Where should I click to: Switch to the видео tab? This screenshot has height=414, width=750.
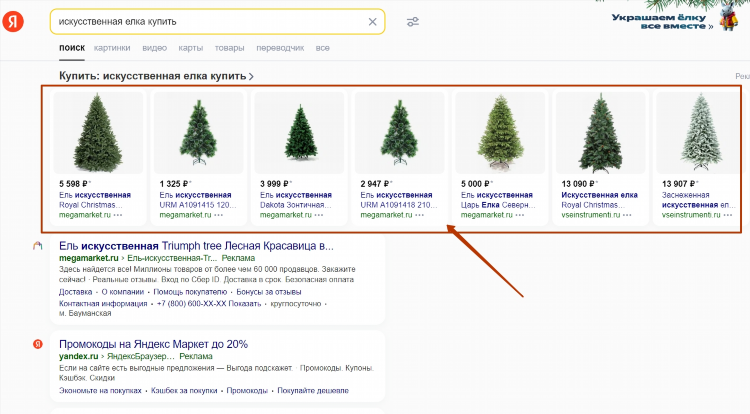coord(154,48)
